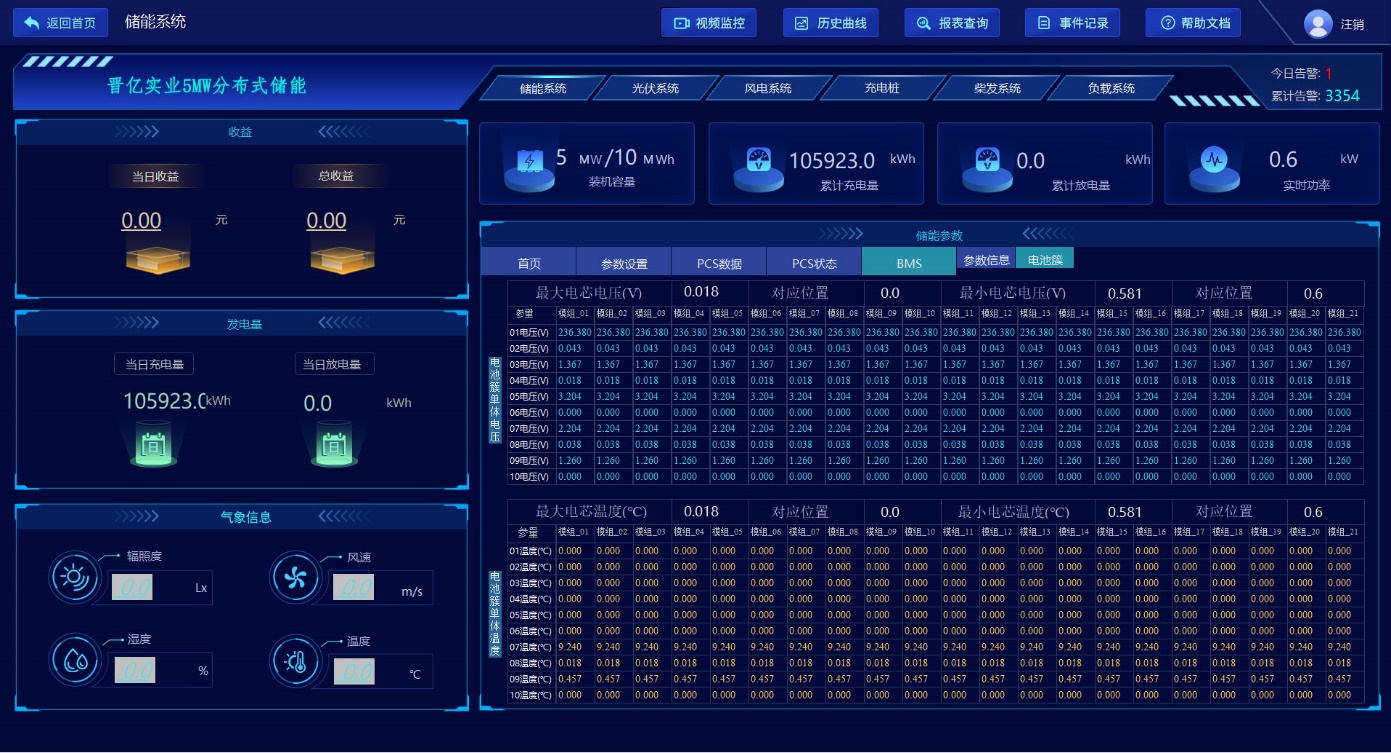Return to home with 返回首页
Screen dimensions: 1391x753
(x=60, y=23)
